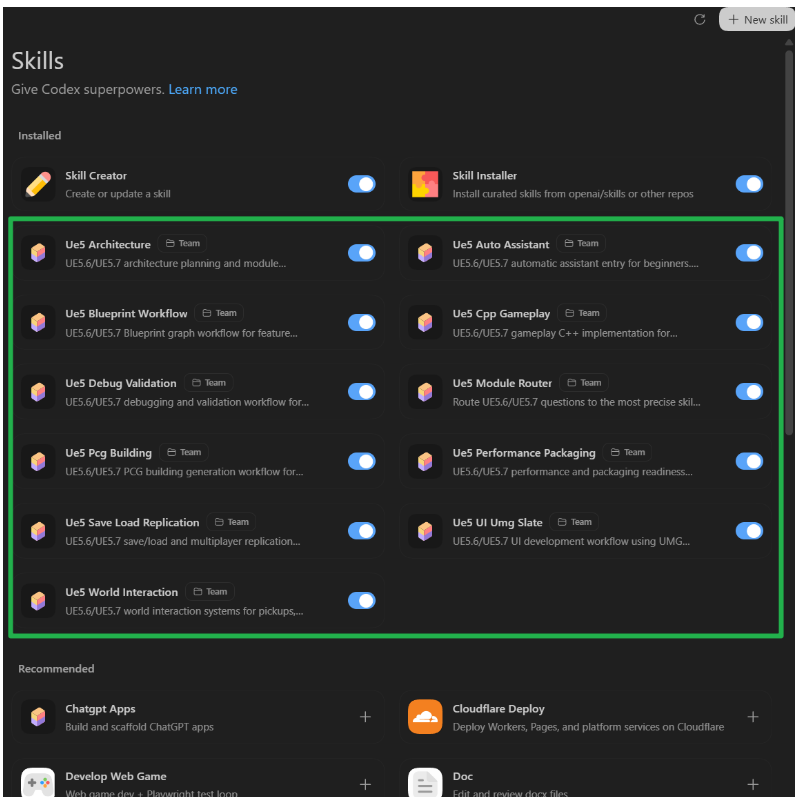The width and height of the screenshot is (802, 797).
Task: Add the Develop Web Game skill
Action: coord(365,784)
